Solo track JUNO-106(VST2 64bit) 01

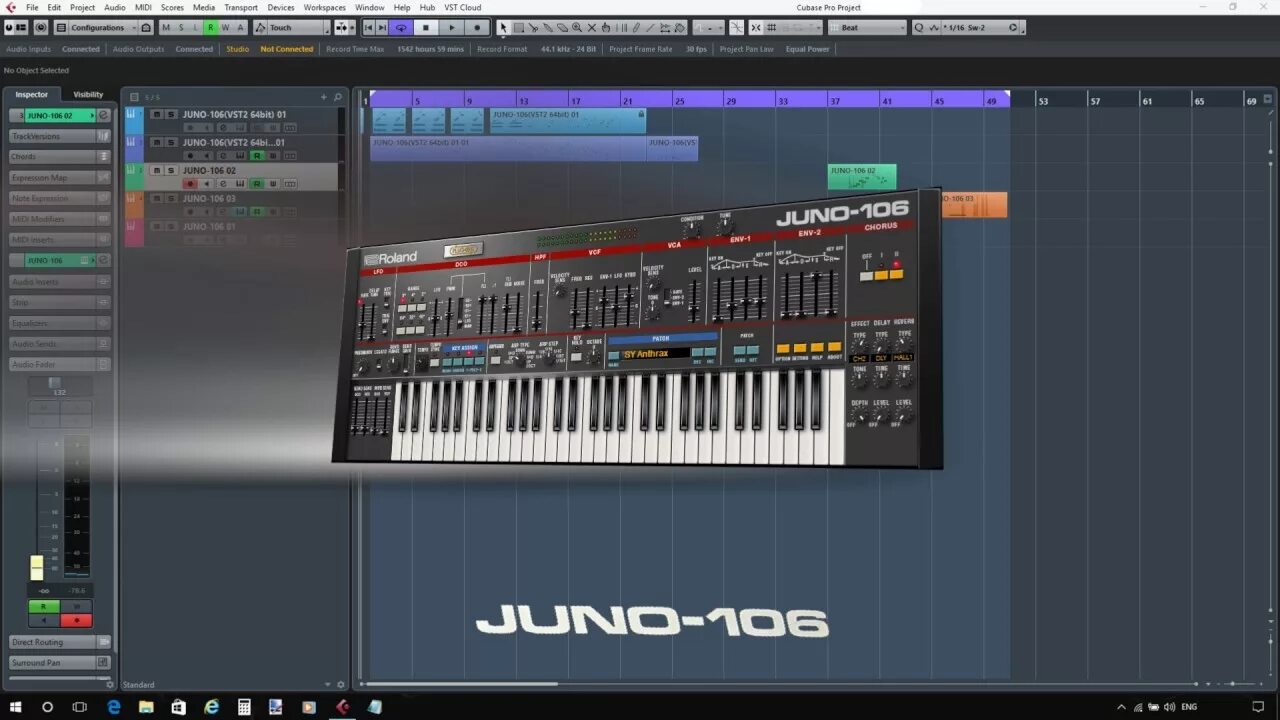(x=171, y=114)
